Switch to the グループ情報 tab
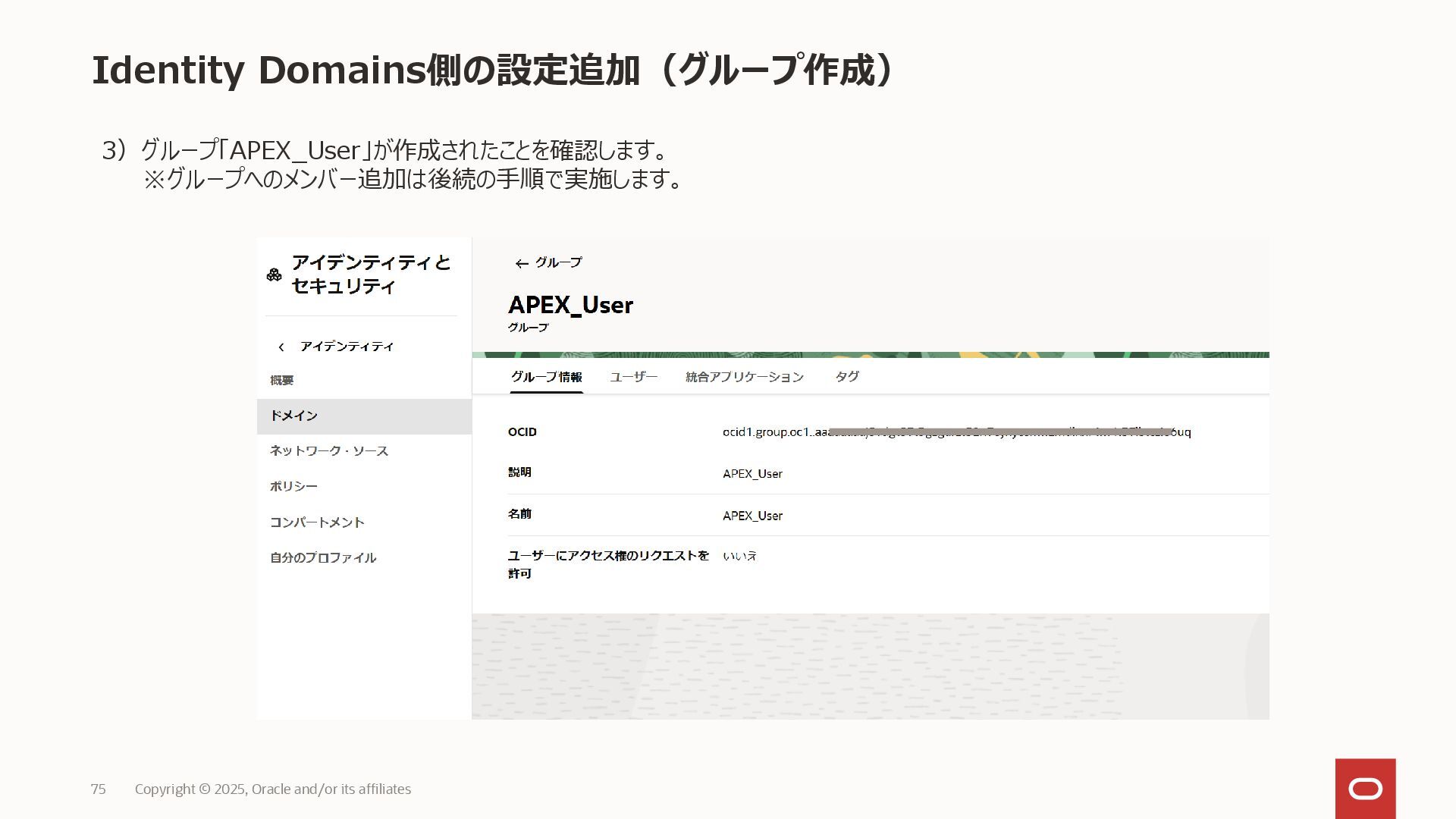The image size is (1456, 819). point(546,377)
